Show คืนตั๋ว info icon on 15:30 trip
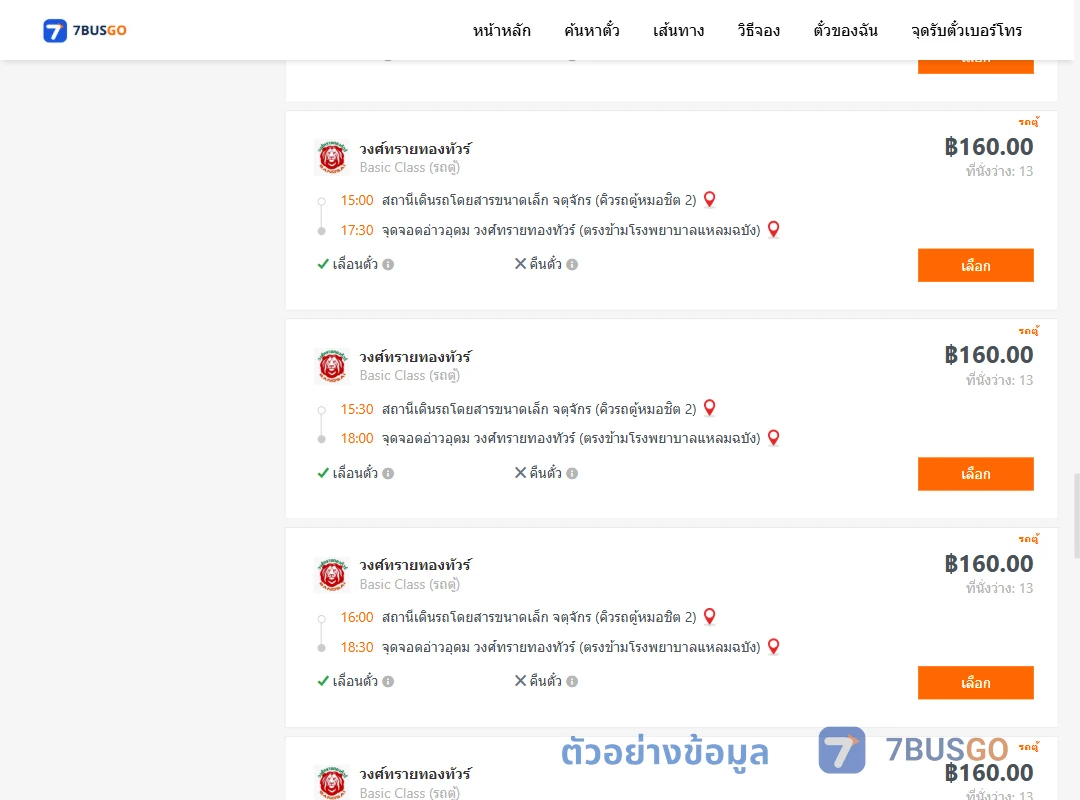Screen dimensions: 1080x800 pos(572,473)
